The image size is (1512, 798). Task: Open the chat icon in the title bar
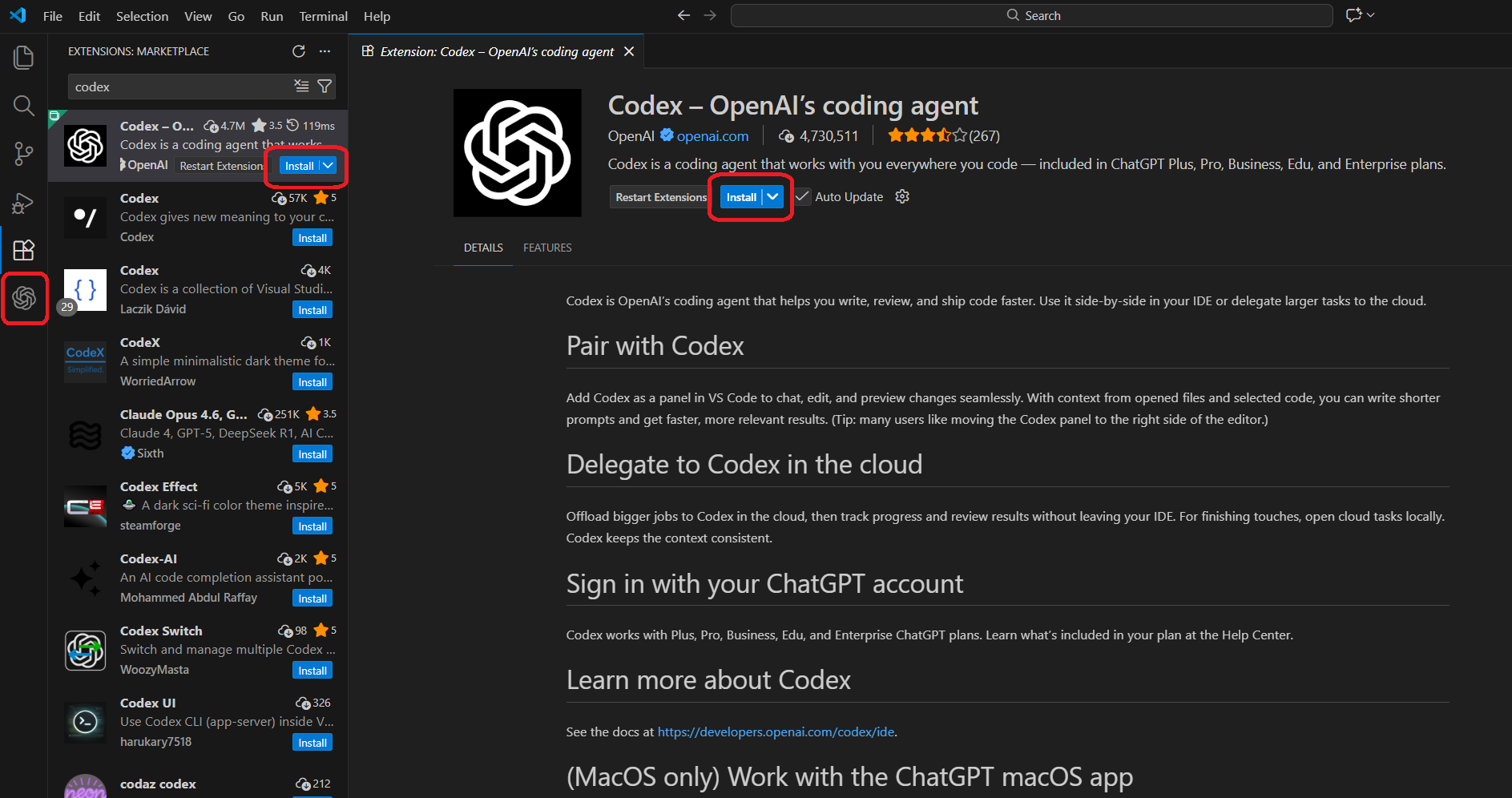point(1353,15)
